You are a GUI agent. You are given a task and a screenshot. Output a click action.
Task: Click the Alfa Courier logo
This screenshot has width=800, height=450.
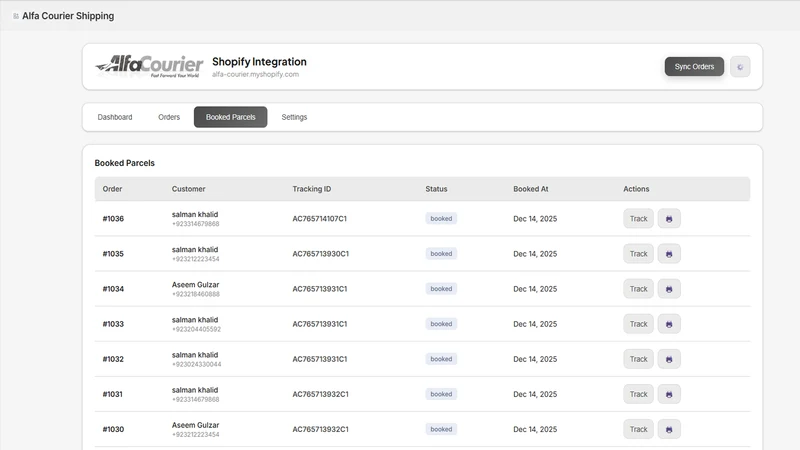(149, 66)
